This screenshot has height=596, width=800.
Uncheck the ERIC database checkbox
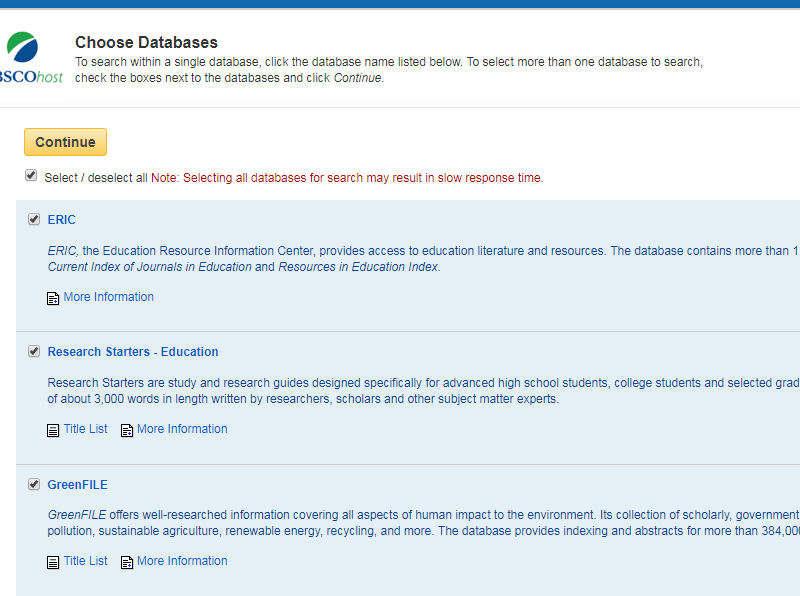pyautogui.click(x=34, y=219)
